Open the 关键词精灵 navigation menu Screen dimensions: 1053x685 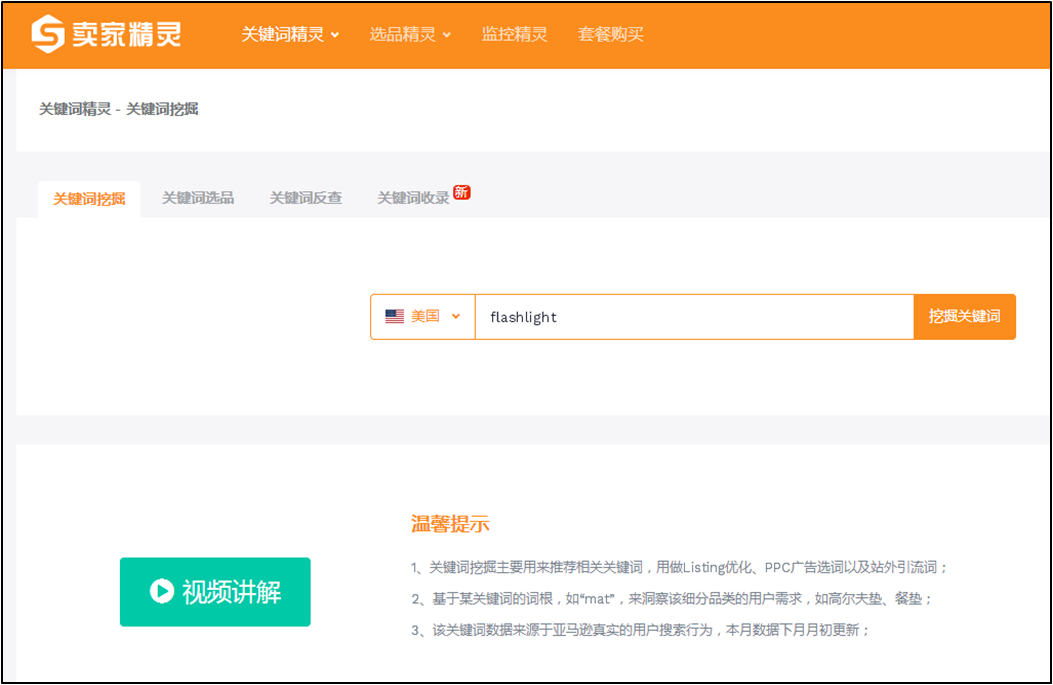point(282,34)
